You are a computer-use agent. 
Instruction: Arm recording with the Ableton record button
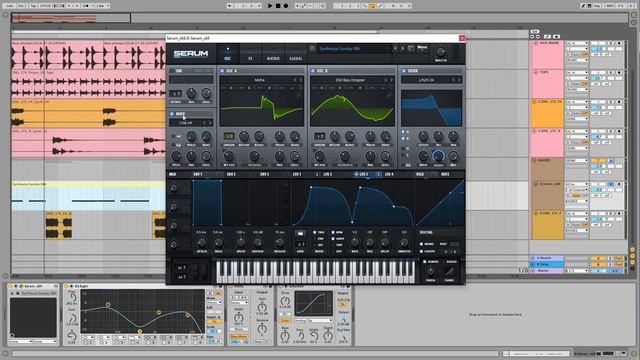coord(286,6)
